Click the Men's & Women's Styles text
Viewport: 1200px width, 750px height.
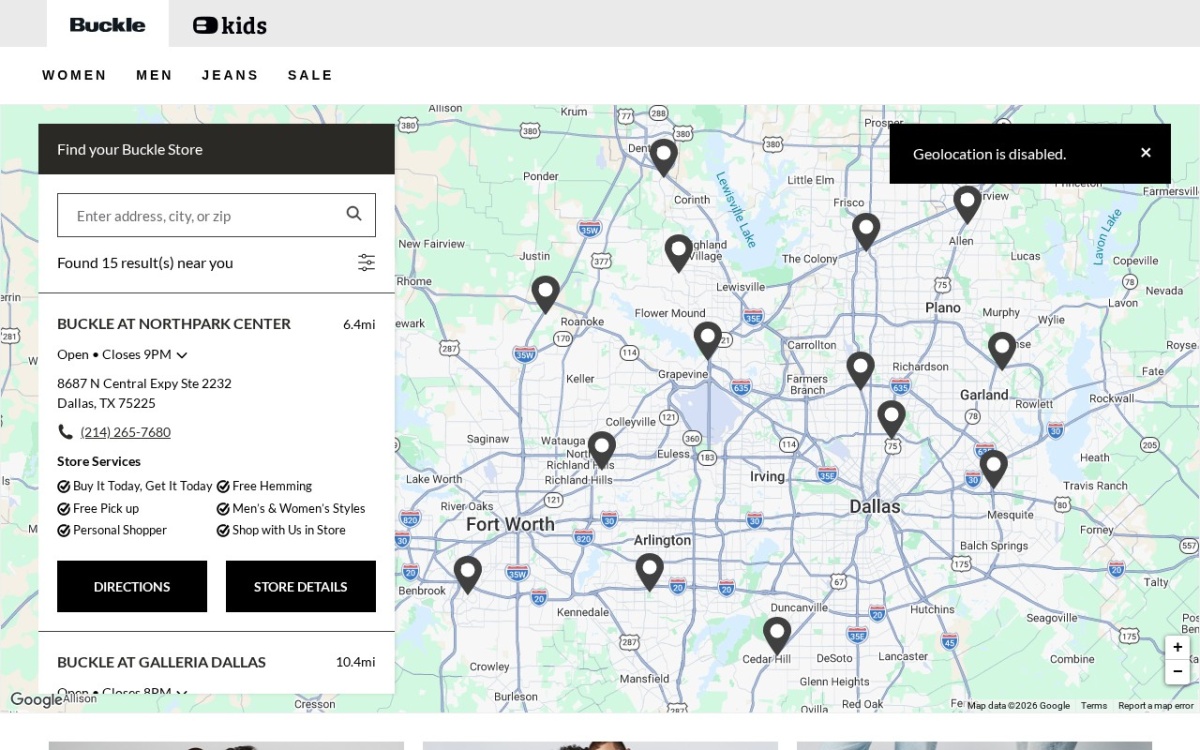(299, 508)
